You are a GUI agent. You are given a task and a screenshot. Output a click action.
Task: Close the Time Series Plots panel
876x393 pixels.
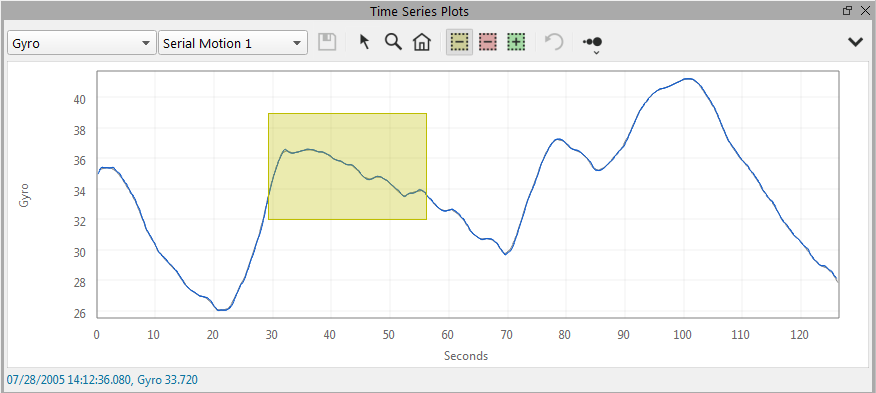click(863, 10)
